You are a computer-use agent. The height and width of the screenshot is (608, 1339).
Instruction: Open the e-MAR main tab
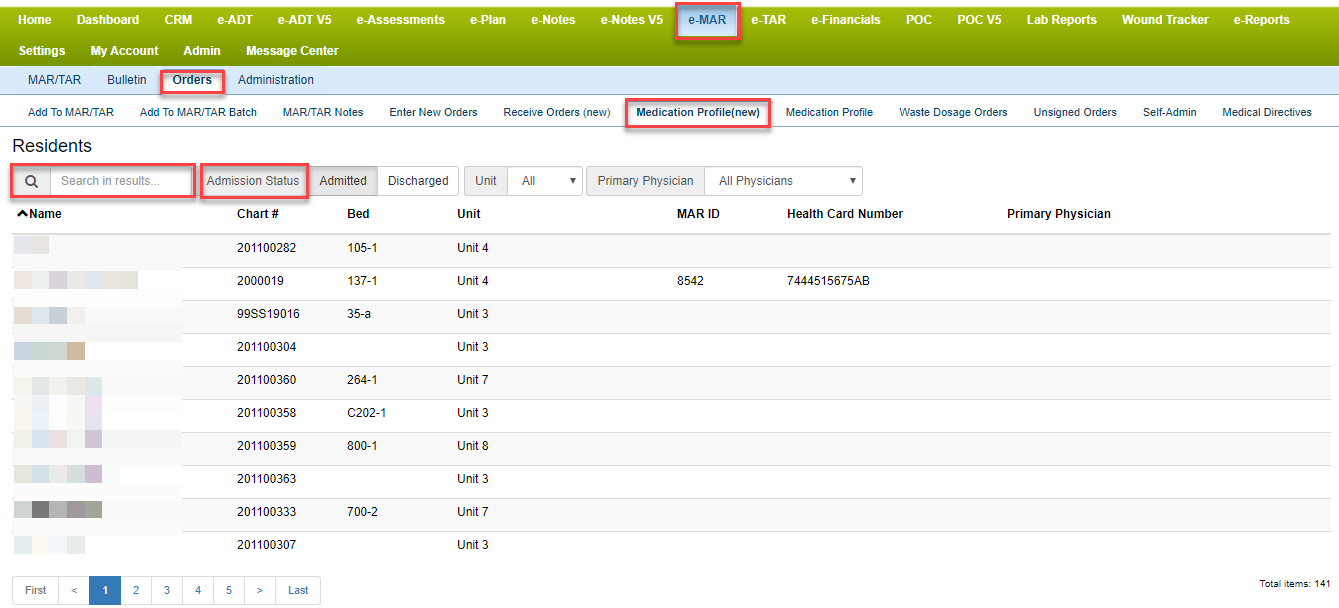pos(707,20)
